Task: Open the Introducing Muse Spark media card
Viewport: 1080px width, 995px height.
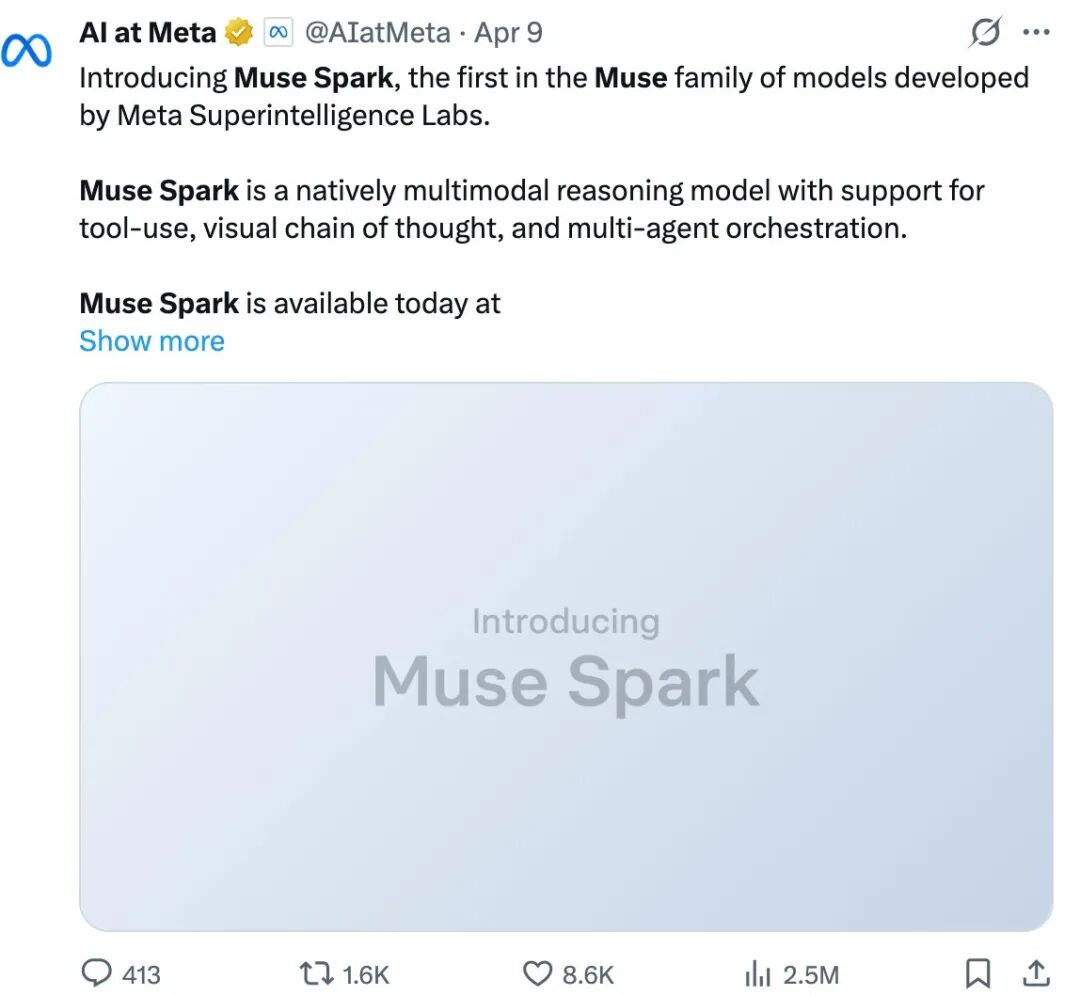Action: [566, 656]
